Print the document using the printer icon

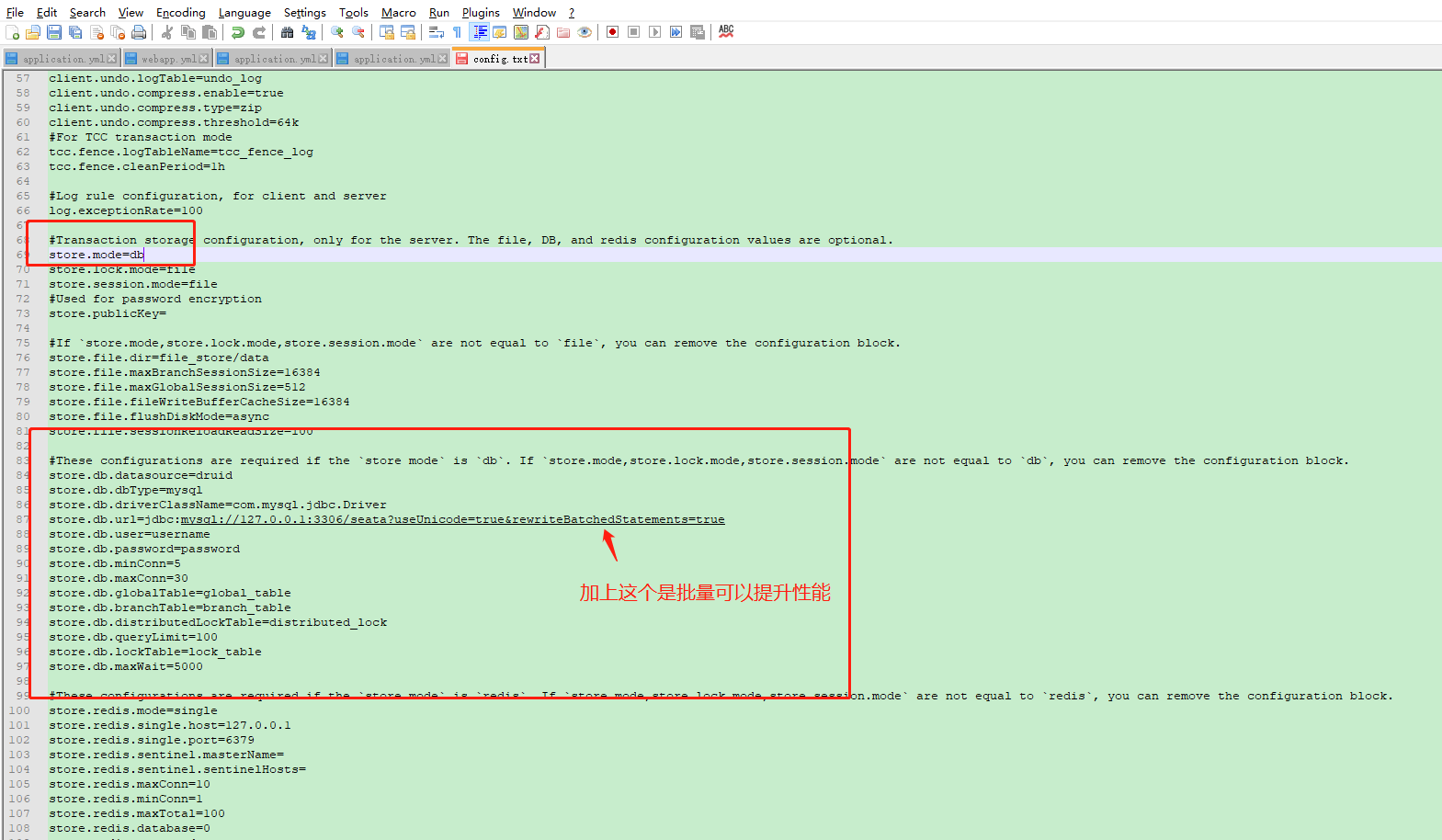[139, 32]
